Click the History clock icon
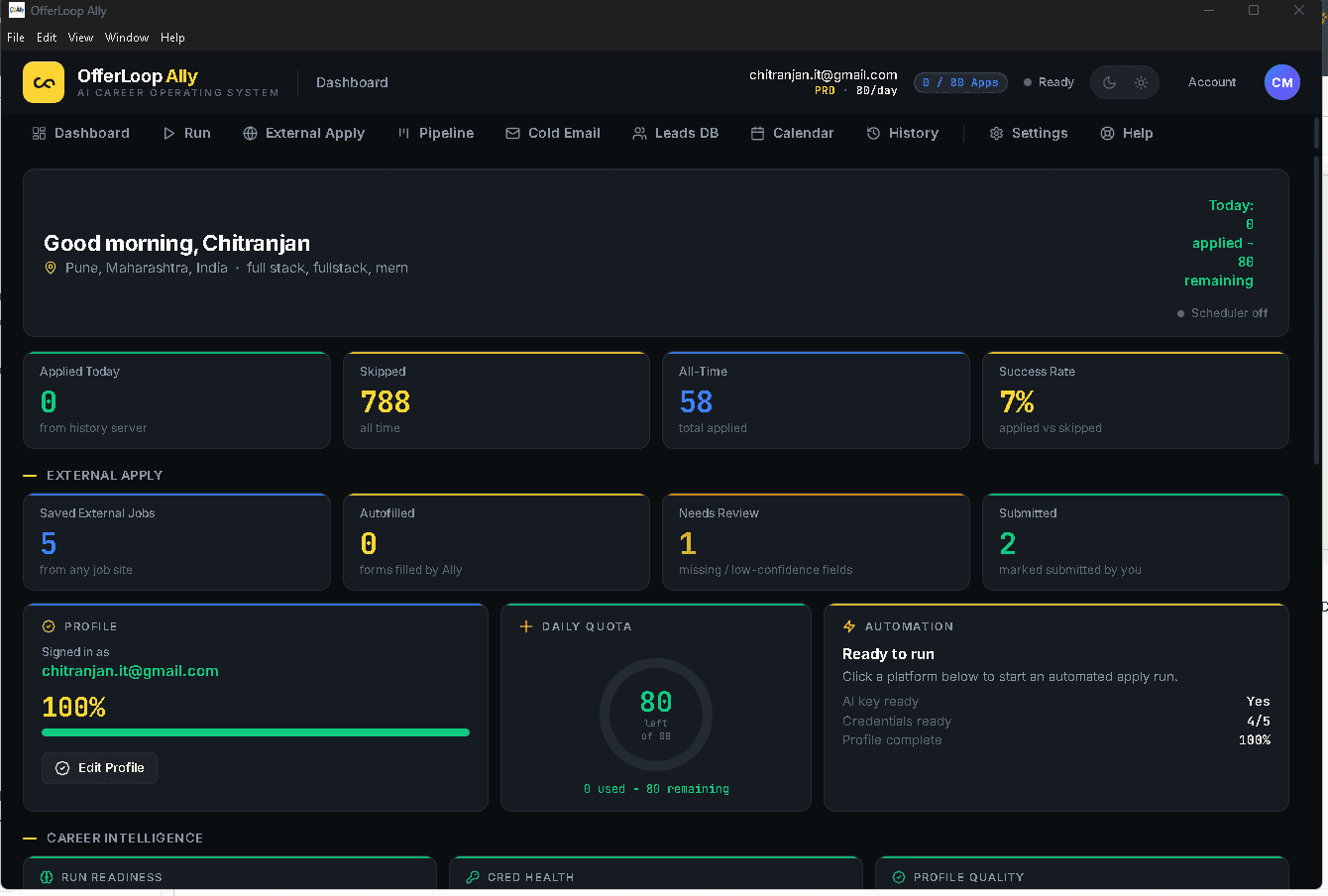This screenshot has width=1328, height=896. pyautogui.click(x=873, y=133)
